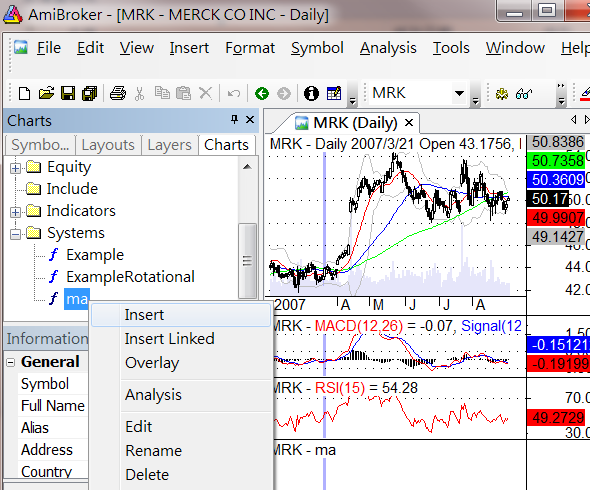Choose Rename from context menu
This screenshot has height=490, width=590.
[x=181, y=451]
